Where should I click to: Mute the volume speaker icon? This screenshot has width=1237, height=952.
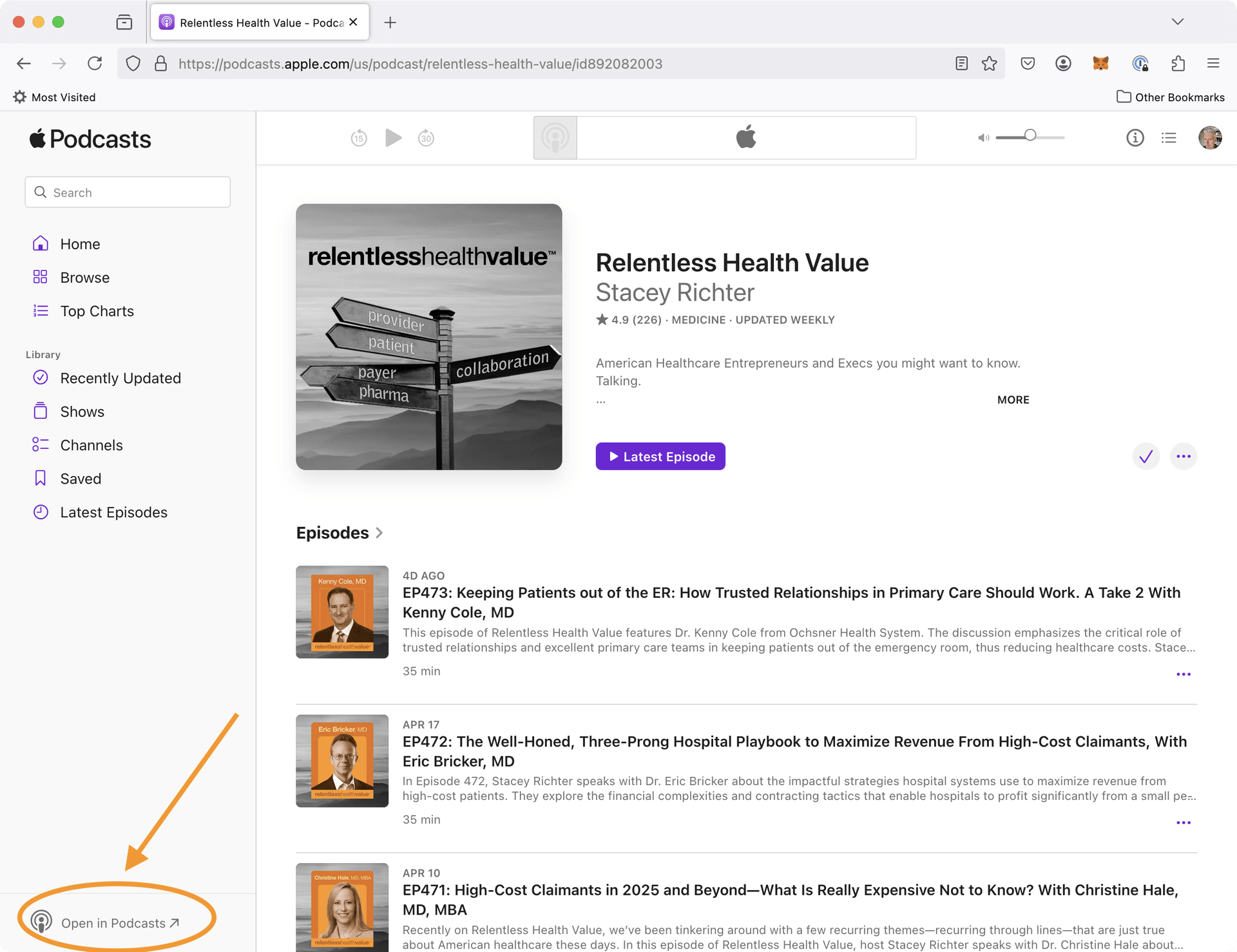(x=983, y=138)
